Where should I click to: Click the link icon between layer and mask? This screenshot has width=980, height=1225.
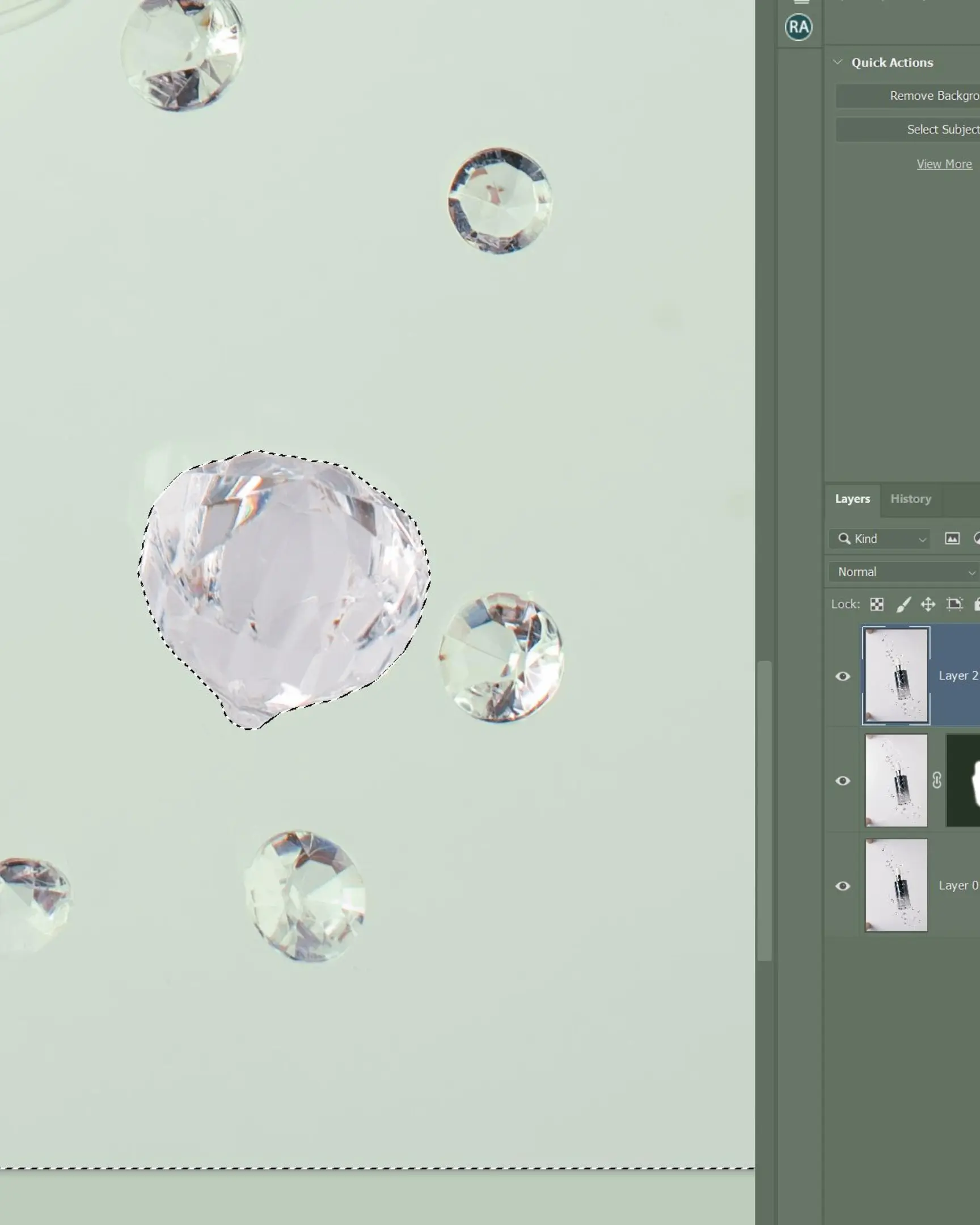coord(937,780)
